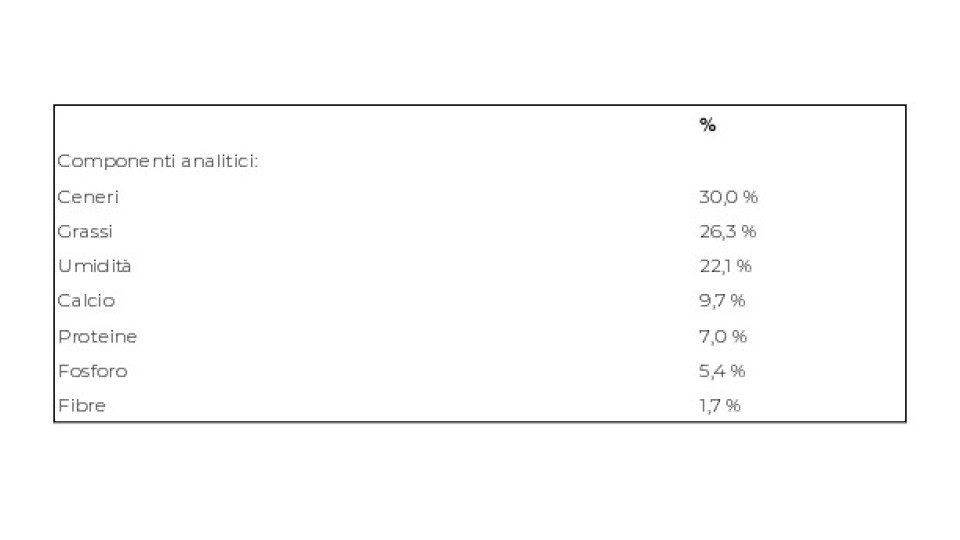The image size is (960, 540).
Task: Select the 5,4 % Fosforo value
Action: (722, 371)
